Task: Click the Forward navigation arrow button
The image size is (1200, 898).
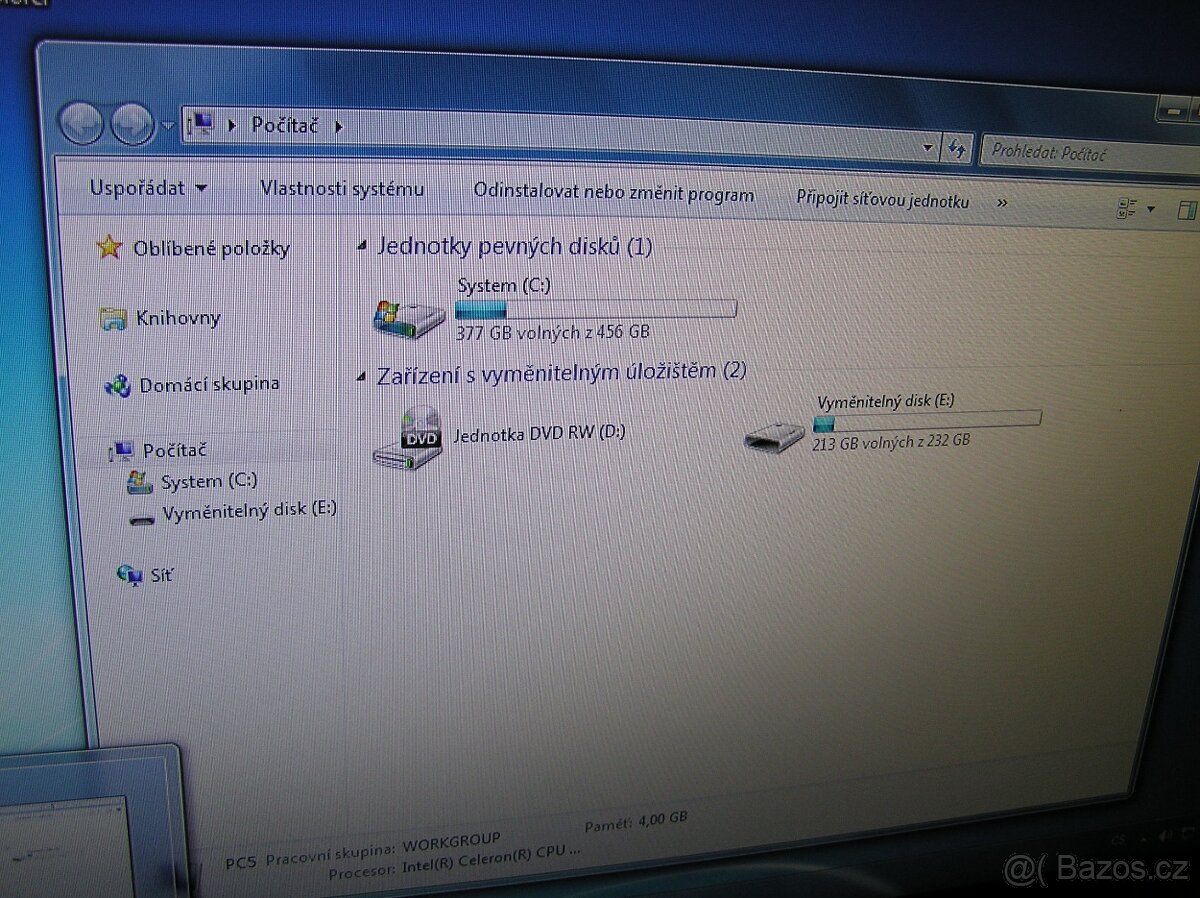Action: click(132, 125)
